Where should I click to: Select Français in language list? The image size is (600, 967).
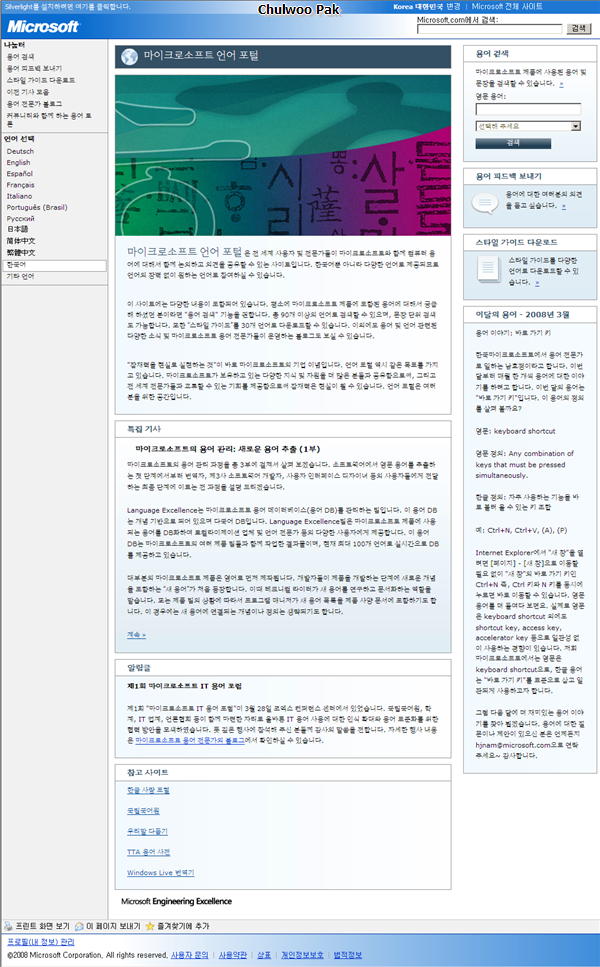click(x=20, y=185)
